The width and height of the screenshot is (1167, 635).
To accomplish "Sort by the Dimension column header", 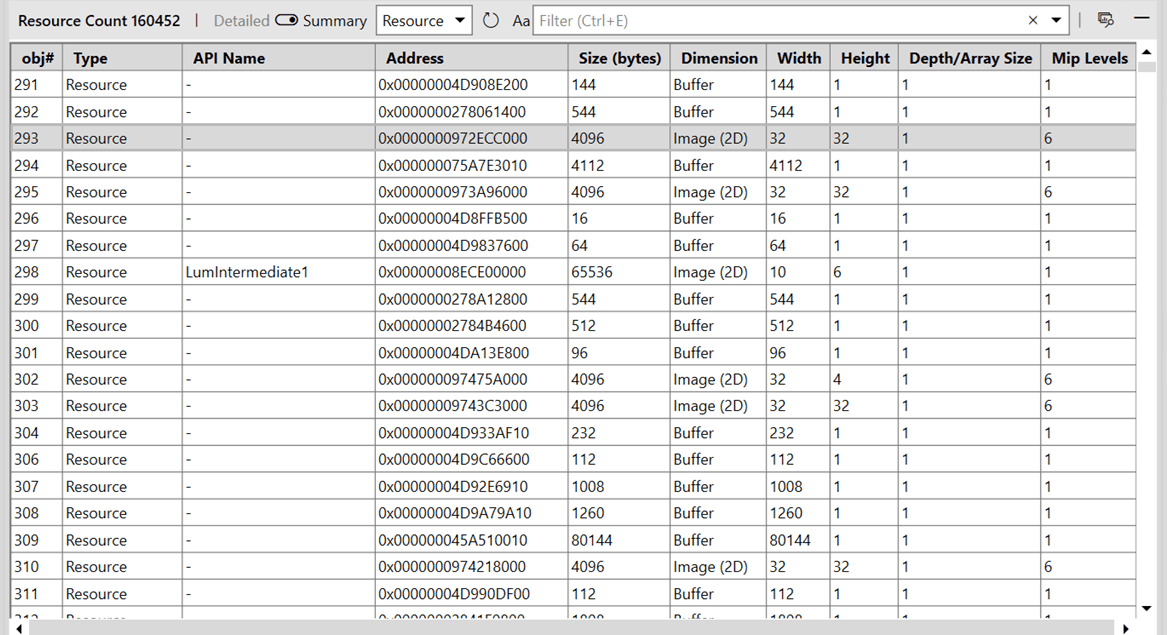I will [x=719, y=58].
